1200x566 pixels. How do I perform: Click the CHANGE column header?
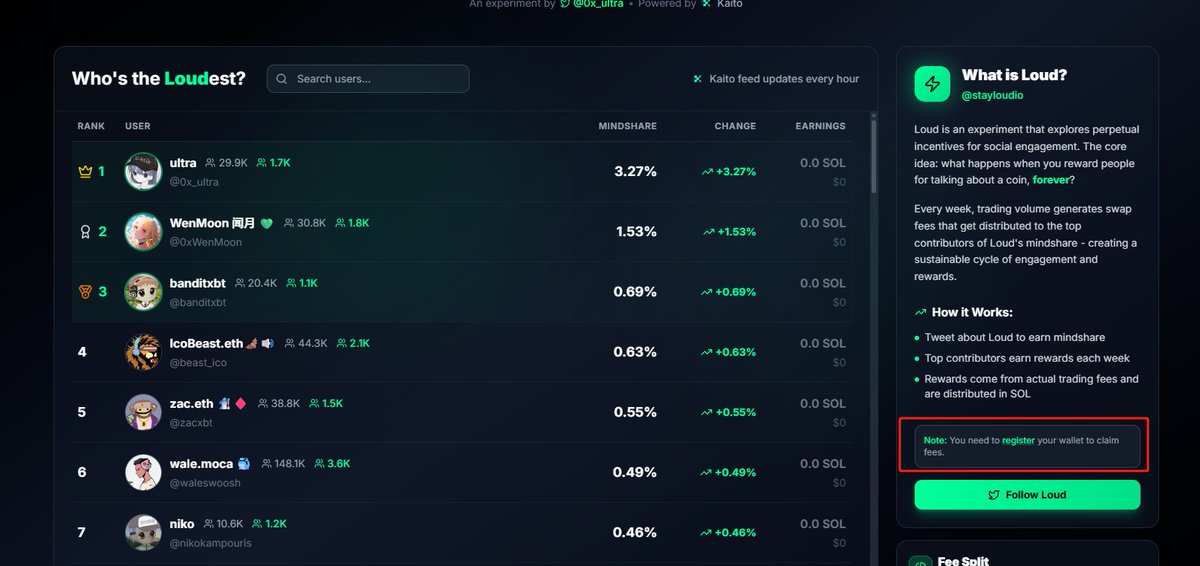pyautogui.click(x=735, y=126)
